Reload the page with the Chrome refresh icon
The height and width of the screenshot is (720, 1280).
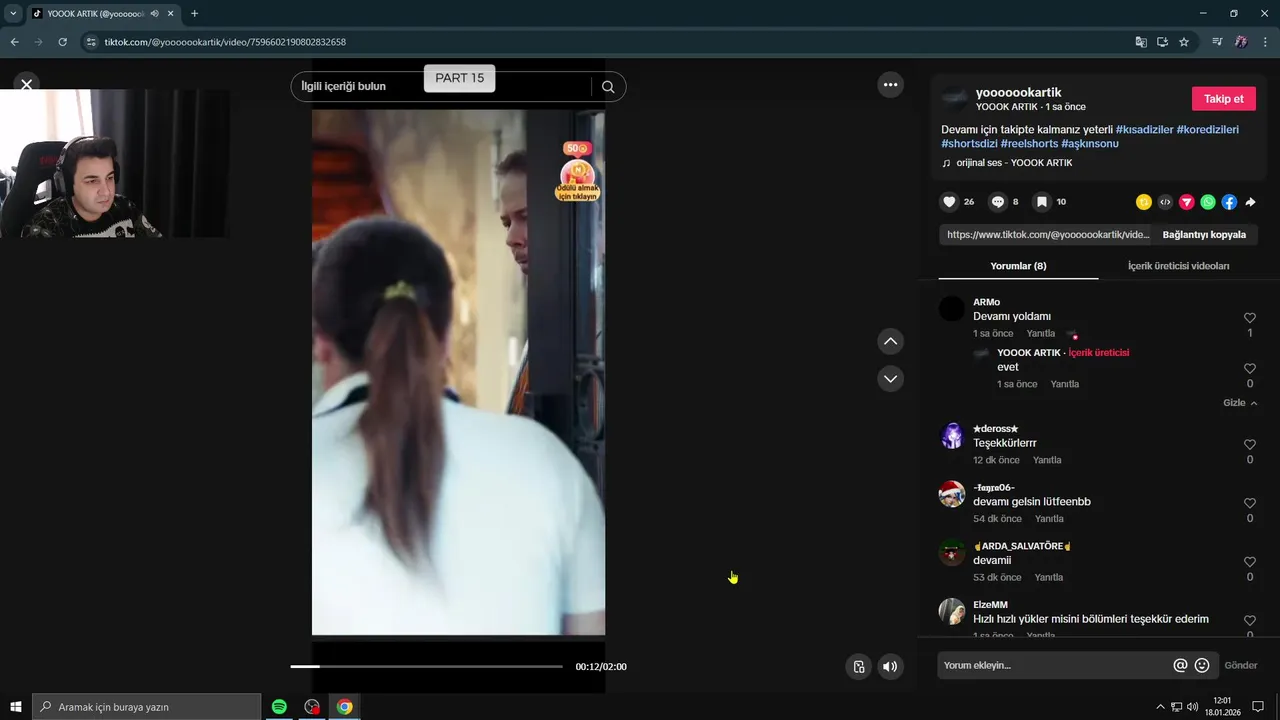tap(62, 42)
